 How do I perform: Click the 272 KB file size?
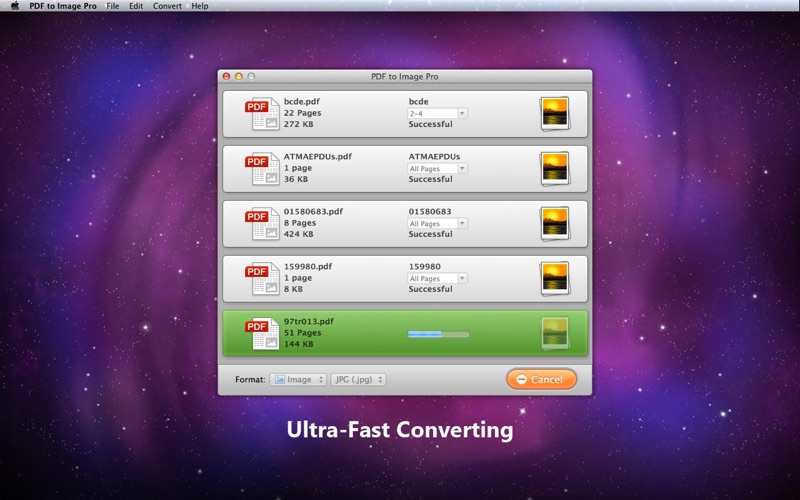click(298, 124)
